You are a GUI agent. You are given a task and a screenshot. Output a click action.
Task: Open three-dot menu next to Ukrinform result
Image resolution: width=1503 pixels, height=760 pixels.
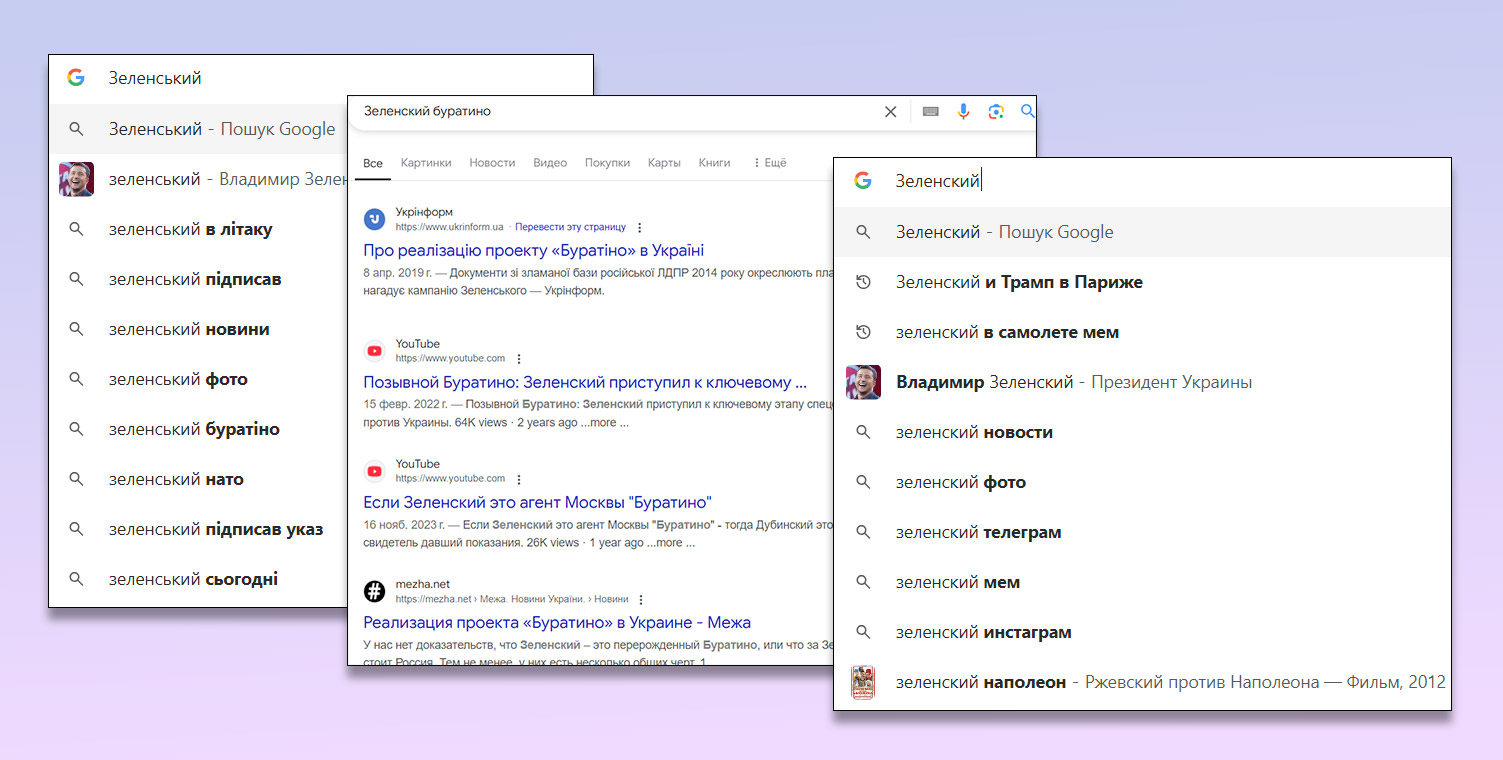640,228
